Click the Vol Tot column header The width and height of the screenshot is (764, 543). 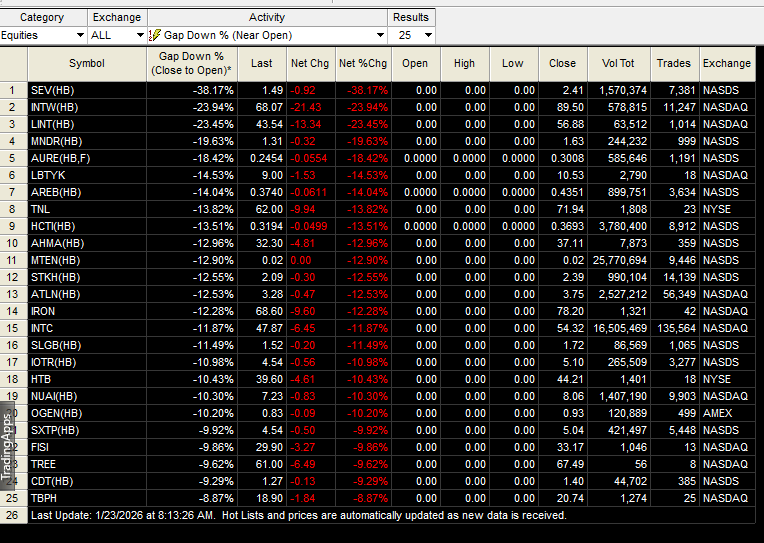[x=618, y=63]
